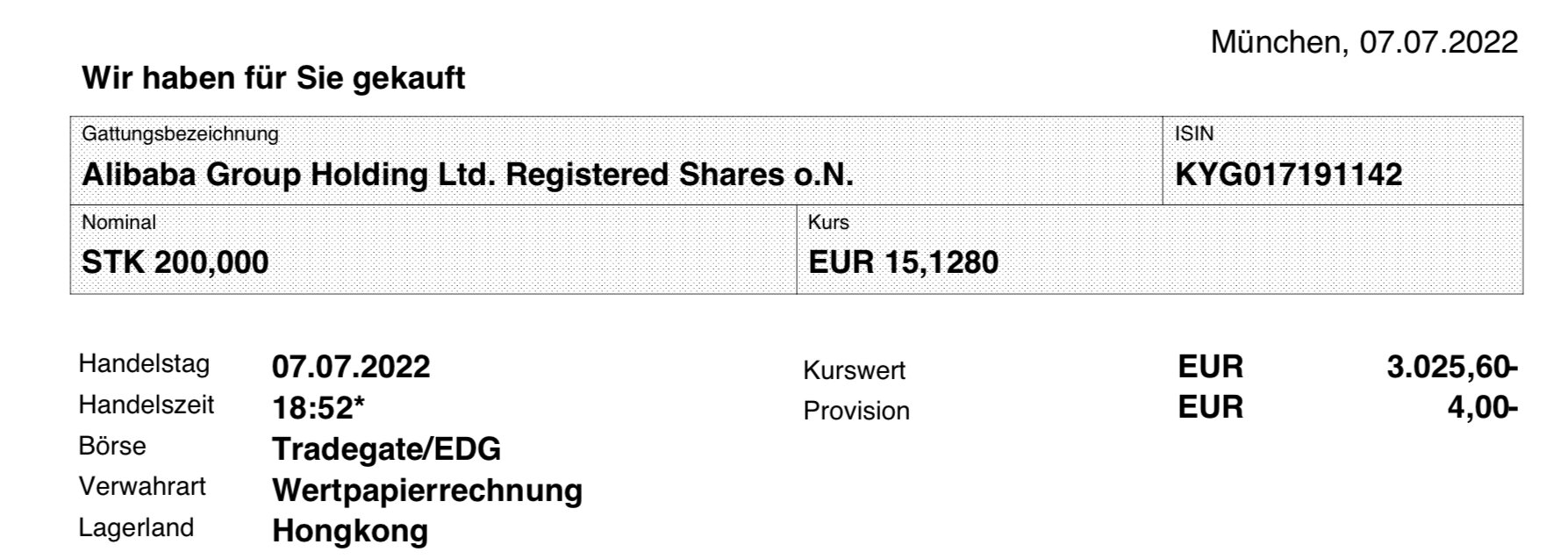Click the ISIN value KYG017191142
Viewport: 1568px width, 559px height.
click(1287, 176)
